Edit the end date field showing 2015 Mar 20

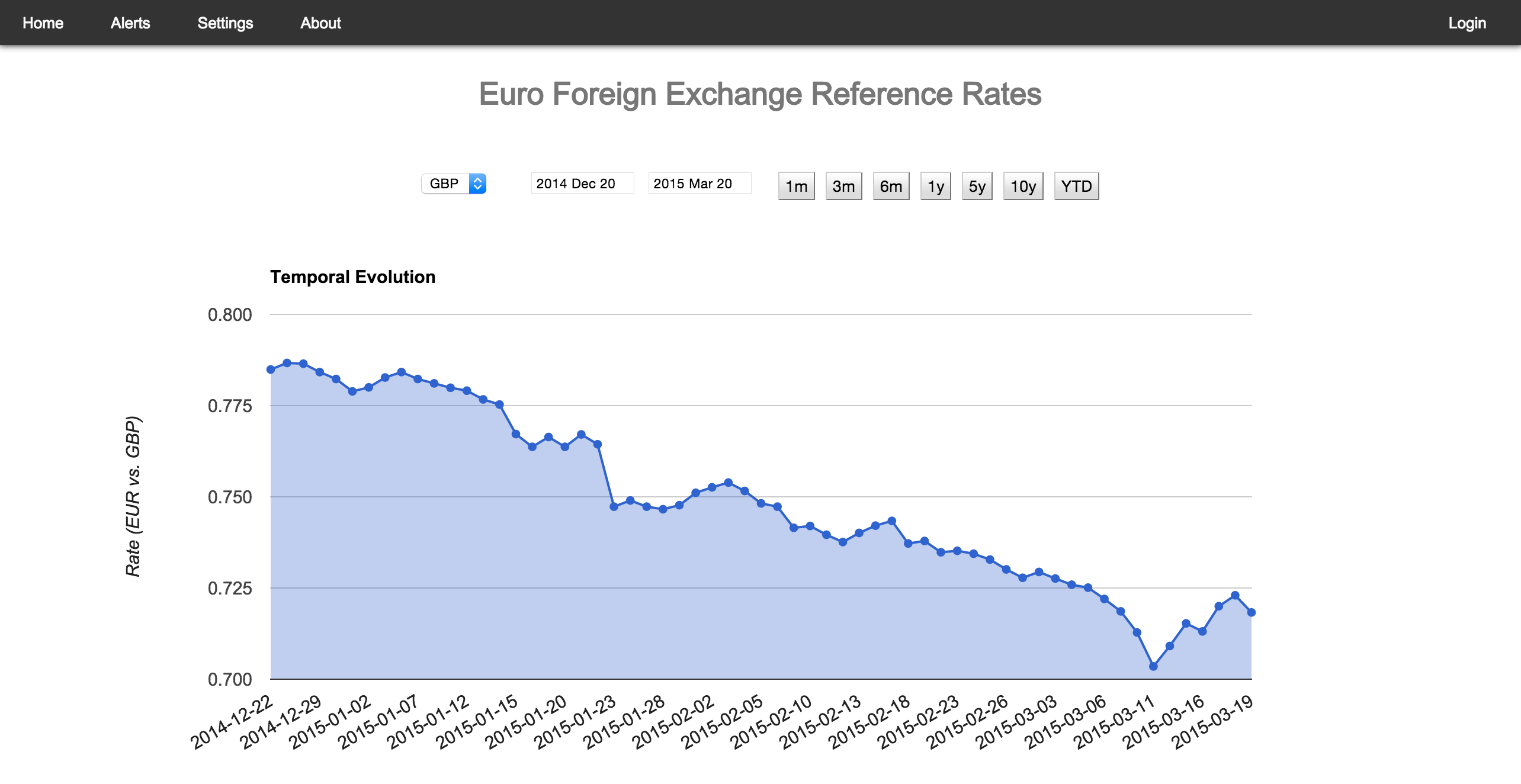(699, 184)
